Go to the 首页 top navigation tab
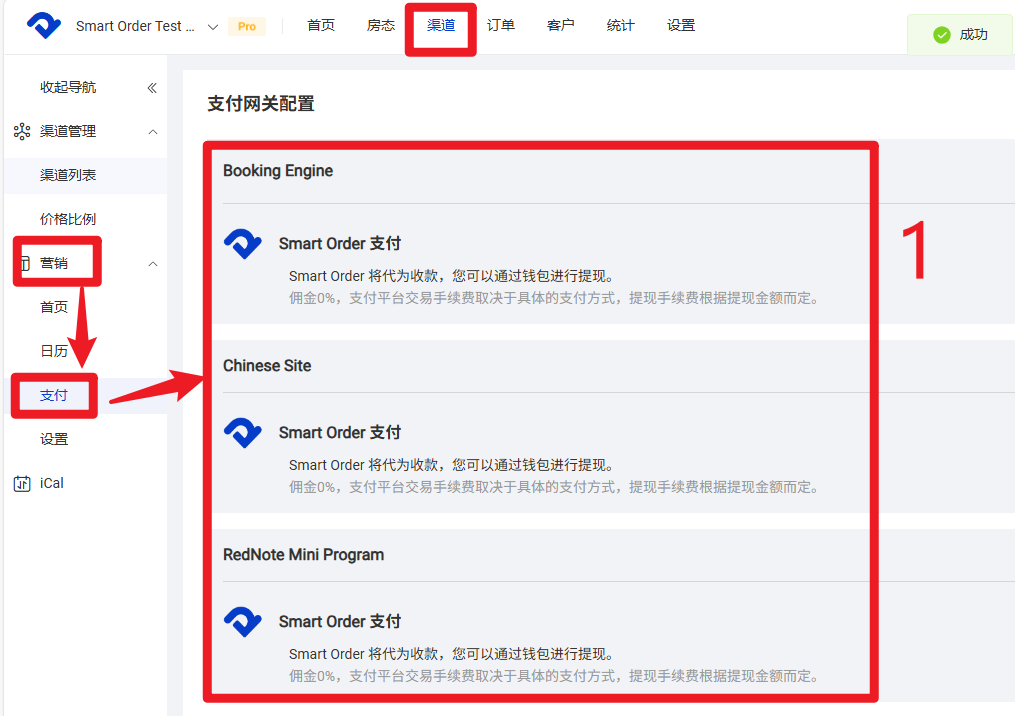This screenshot has width=1015, height=716. point(321,26)
